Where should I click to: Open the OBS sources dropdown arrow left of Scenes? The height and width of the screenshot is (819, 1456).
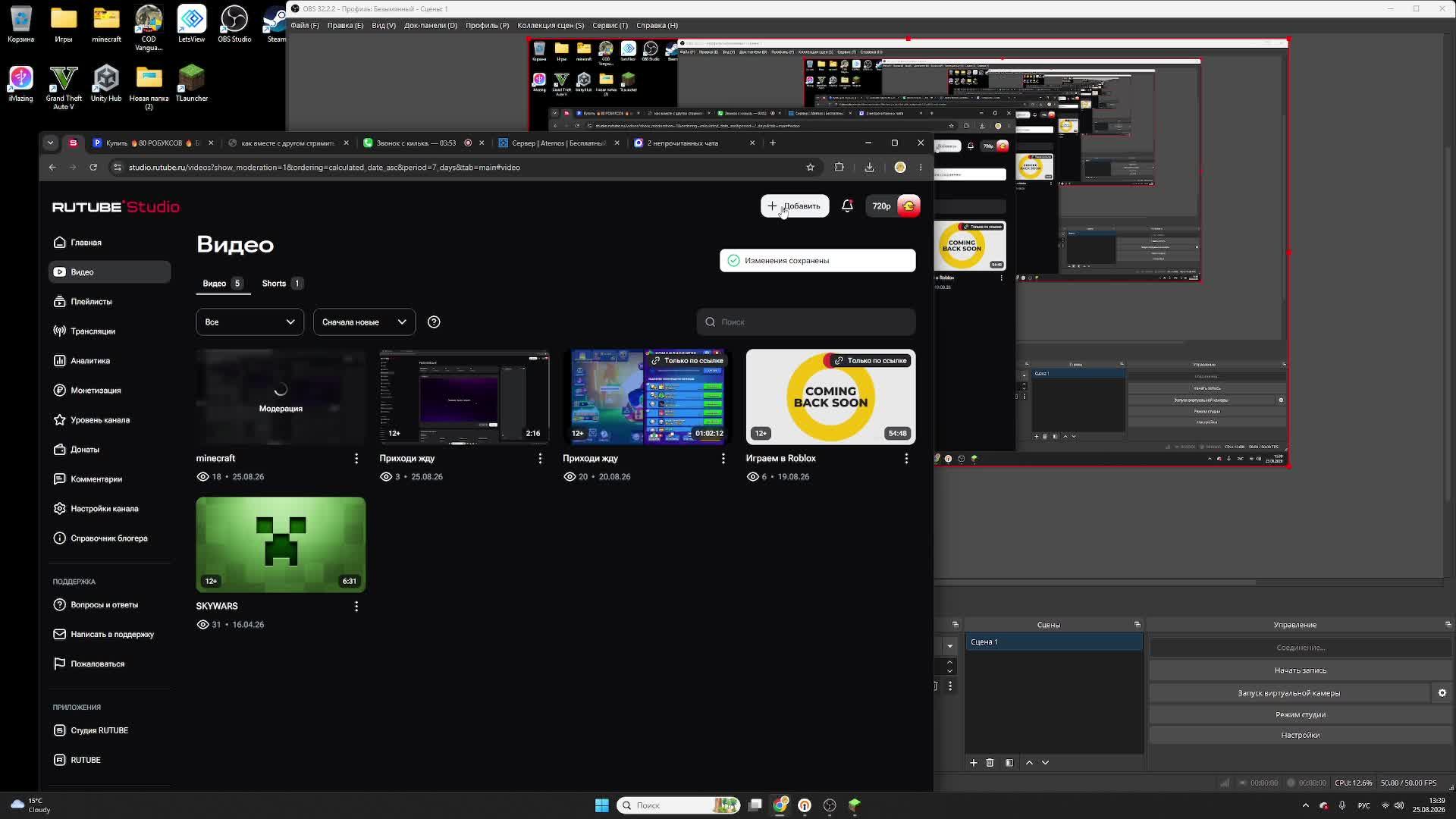[x=949, y=647]
